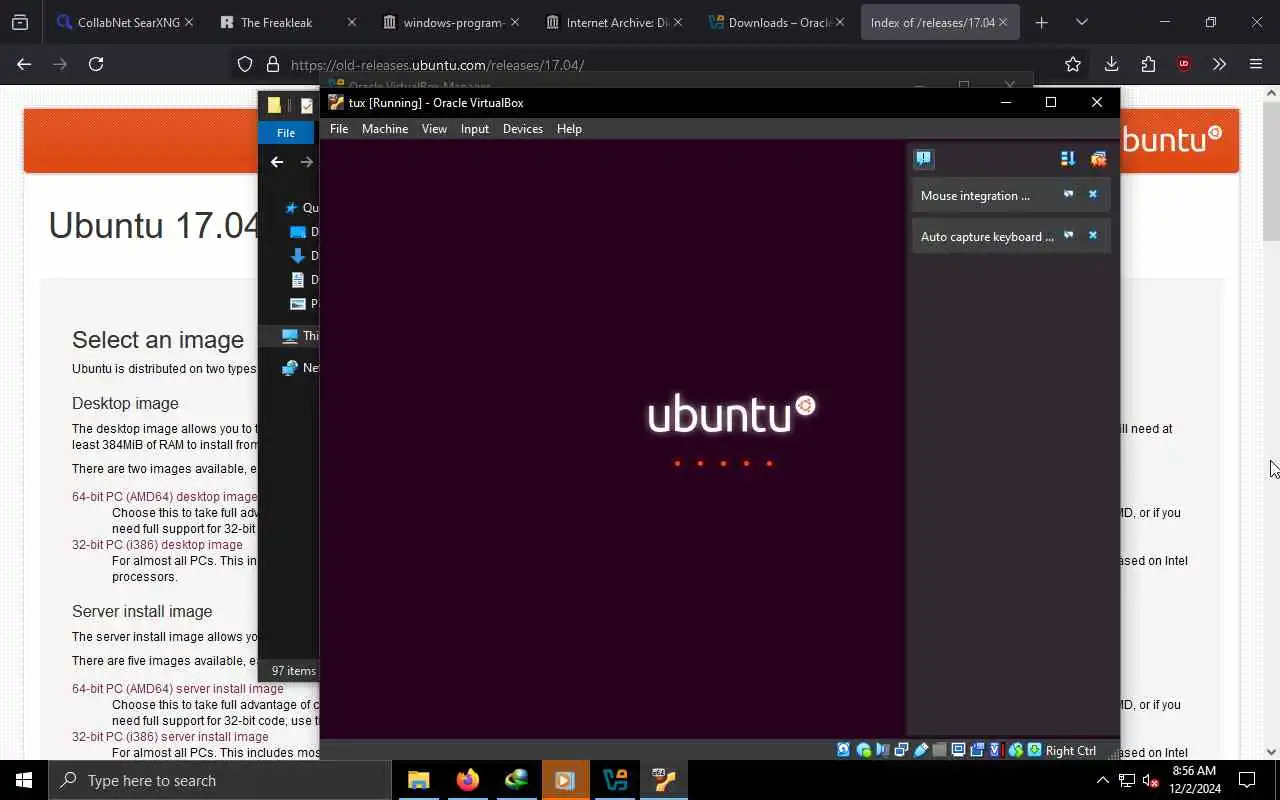Open the VirtualBox Devices menu
This screenshot has width=1280, height=800.
pyautogui.click(x=523, y=129)
